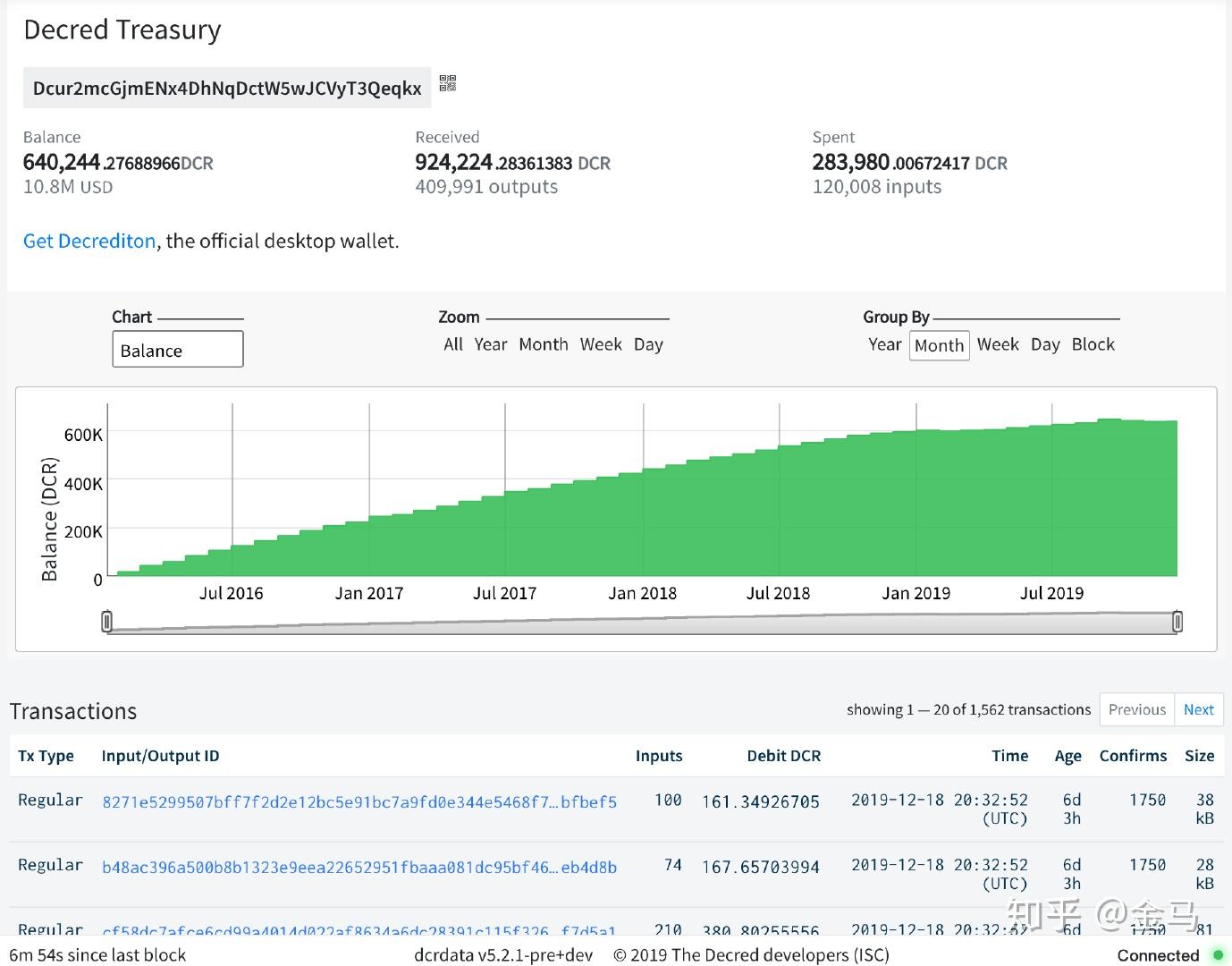
Task: Open transaction b48ac396a500b8b1323e9eea2265...
Action: pyautogui.click(x=359, y=867)
